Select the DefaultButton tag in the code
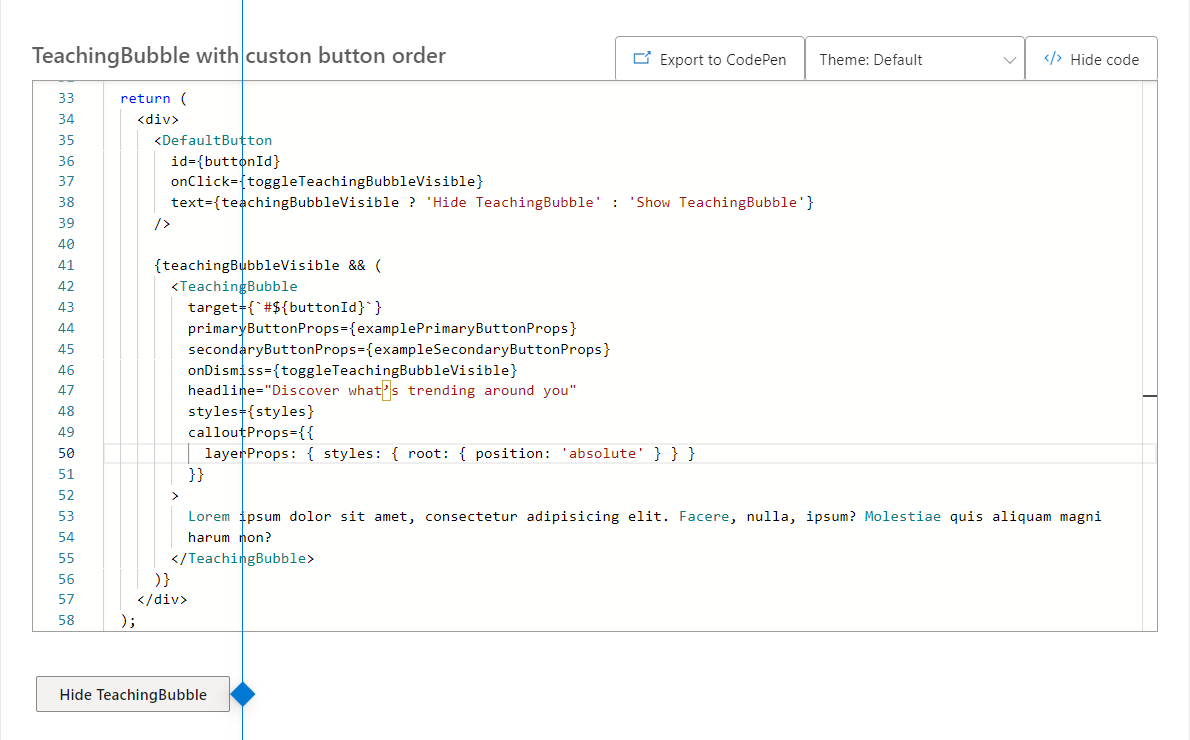 (215, 140)
